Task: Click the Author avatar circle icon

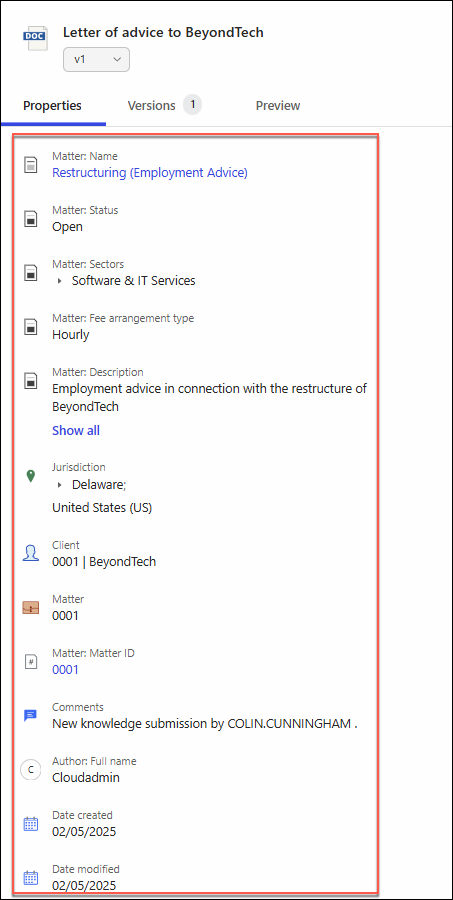Action: tap(30, 770)
